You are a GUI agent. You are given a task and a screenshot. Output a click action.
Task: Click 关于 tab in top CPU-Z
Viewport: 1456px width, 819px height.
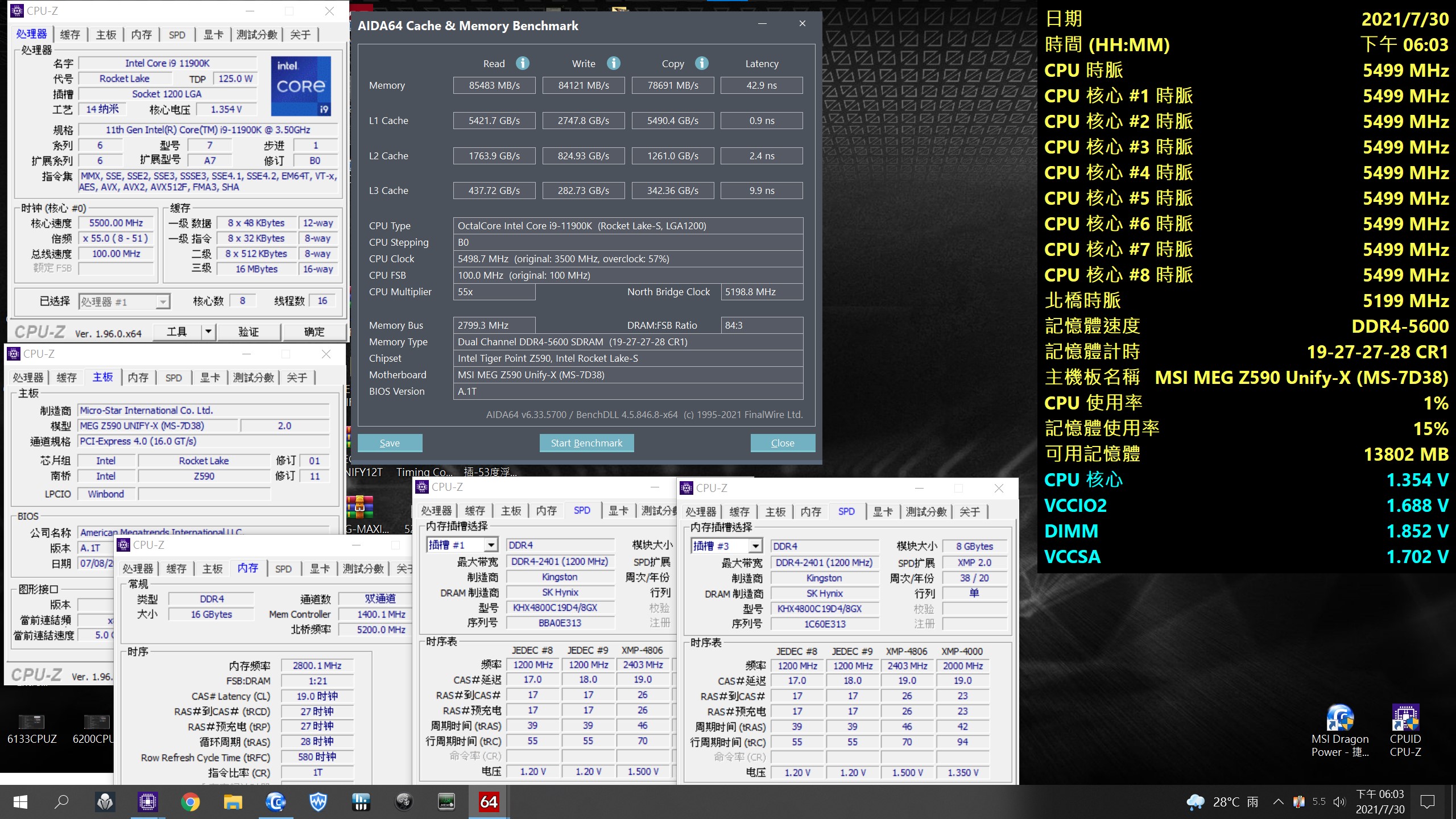point(300,35)
